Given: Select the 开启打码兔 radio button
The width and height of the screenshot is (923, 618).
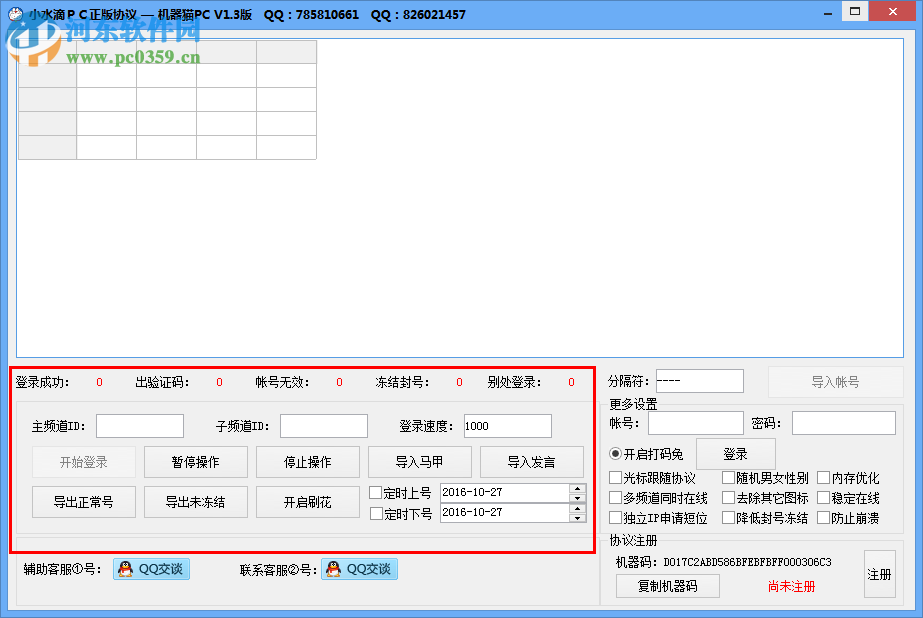Looking at the screenshot, I should (x=613, y=453).
